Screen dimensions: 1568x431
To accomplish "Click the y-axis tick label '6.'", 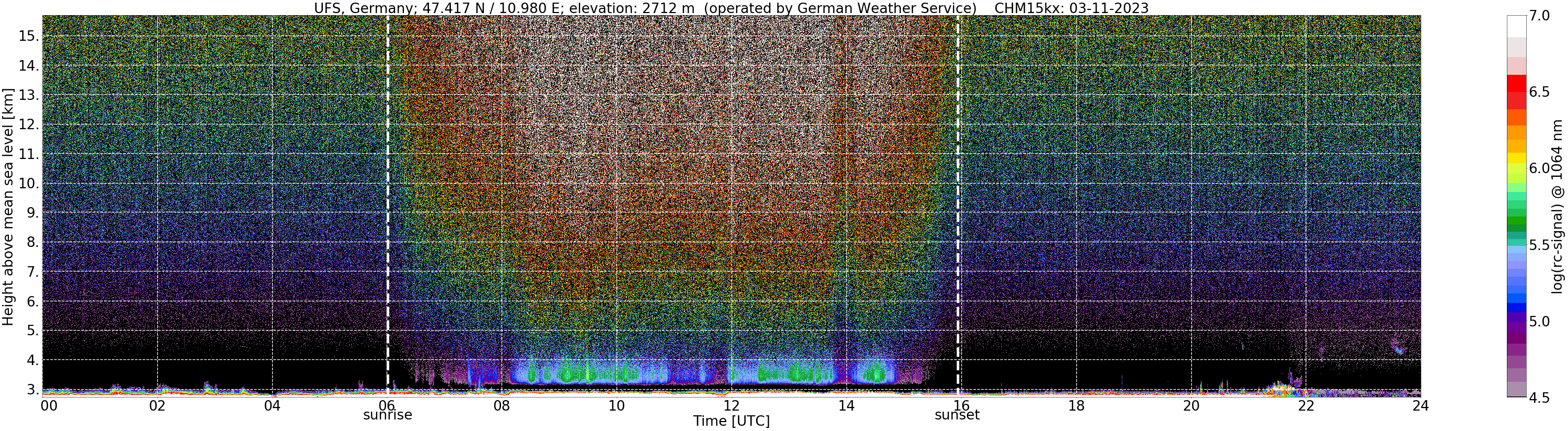I will click(x=32, y=301).
